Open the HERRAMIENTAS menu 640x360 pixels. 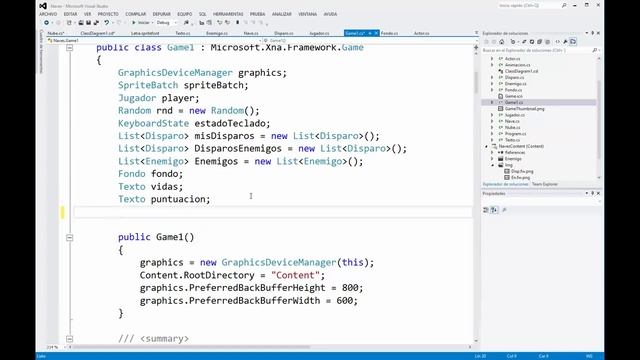228,14
